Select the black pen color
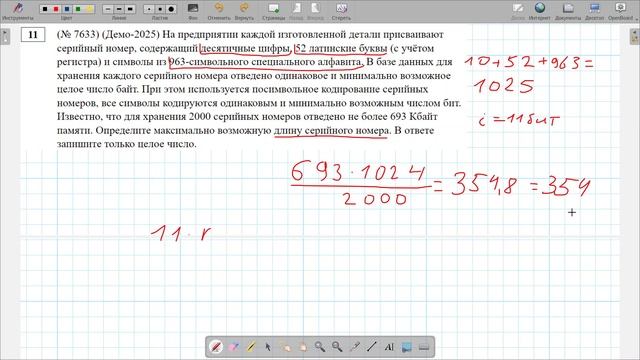This screenshot has width=640, height=360. point(45,9)
